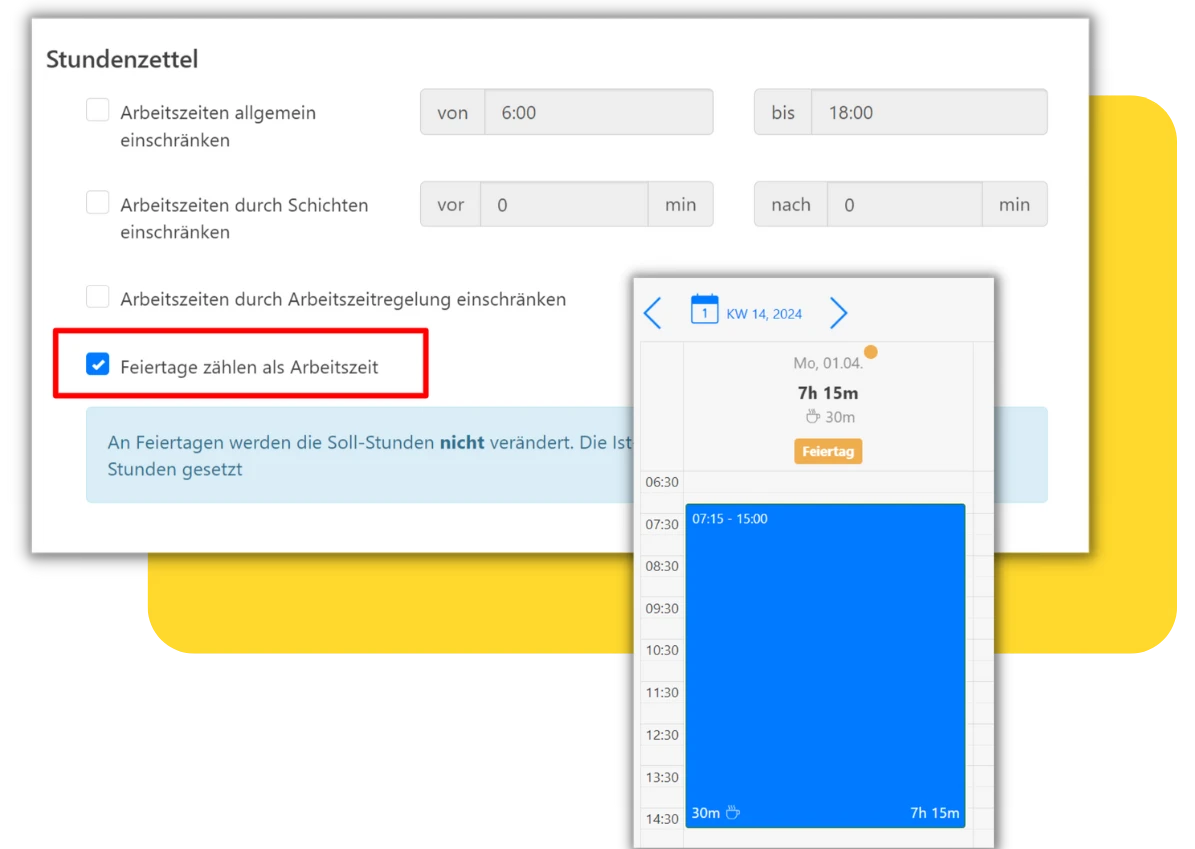The width and height of the screenshot is (1195, 849).
Task: Uncheck Feiertage zählen als Arbeitszeit
Action: (98, 364)
